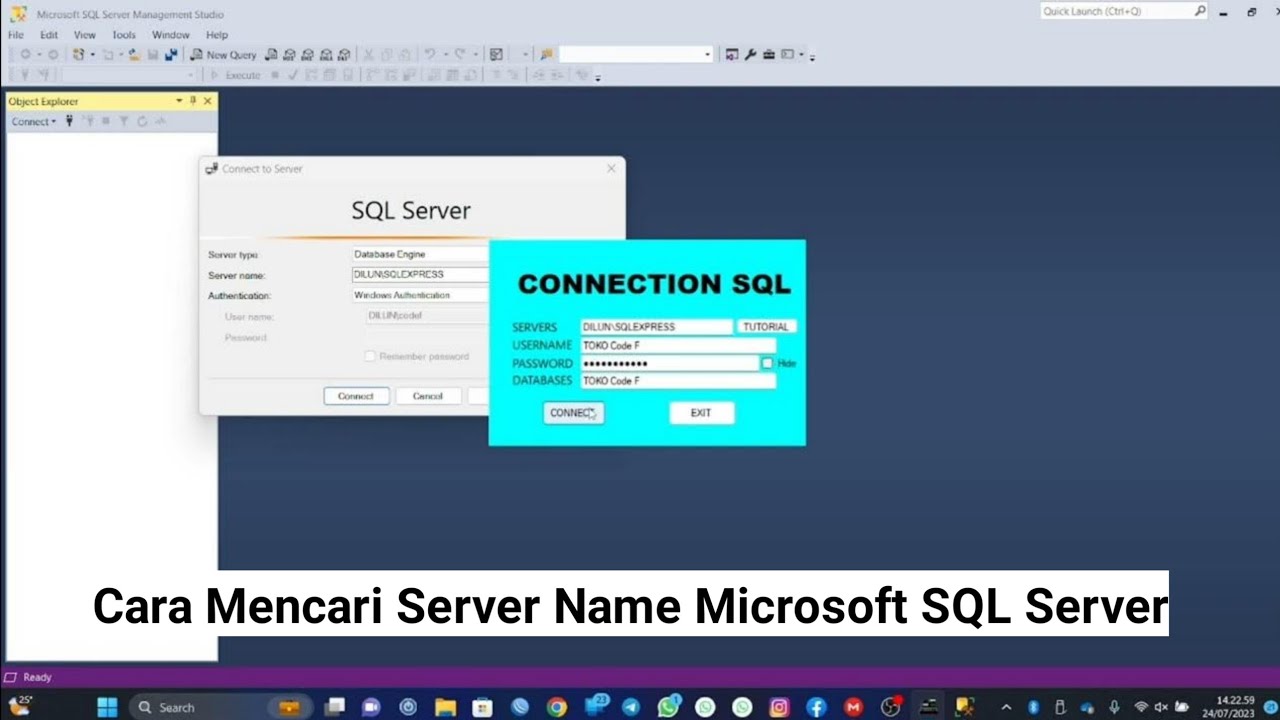Click the Wi-Fi network tray icon

[1141, 707]
